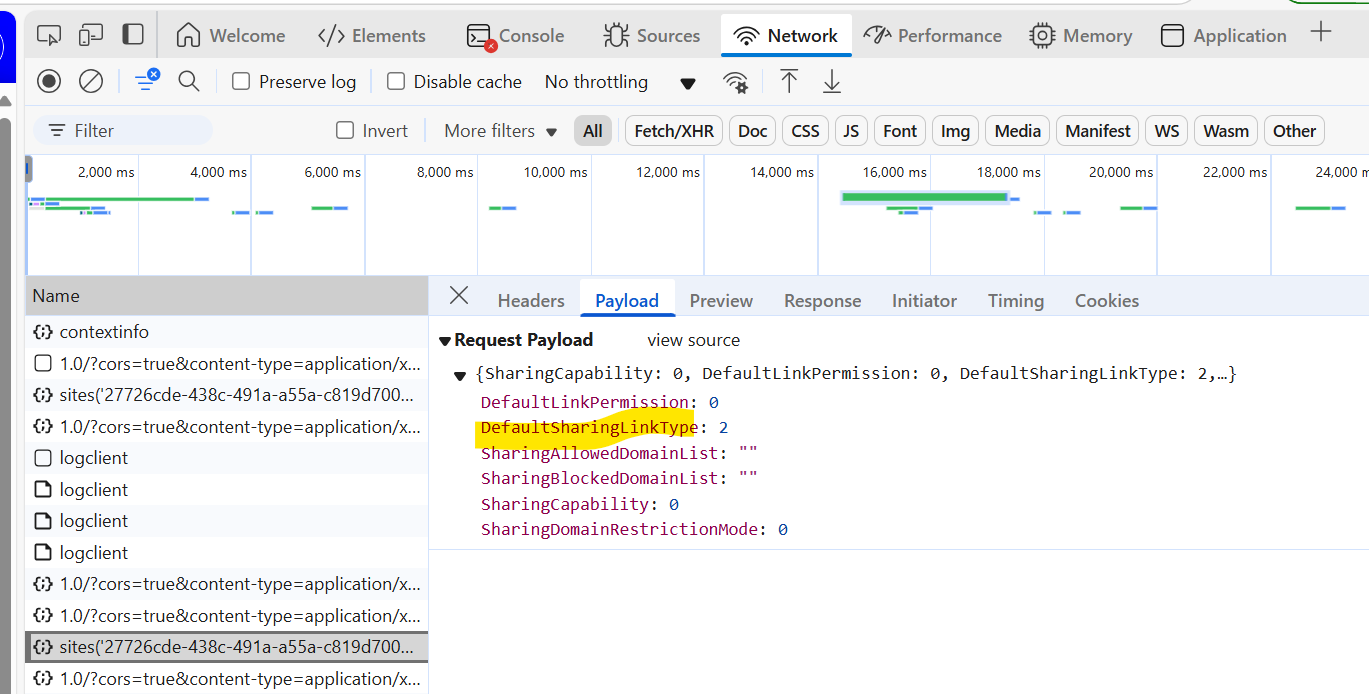Enable Preserve log
Image resolution: width=1369 pixels, height=694 pixels.
coord(240,81)
